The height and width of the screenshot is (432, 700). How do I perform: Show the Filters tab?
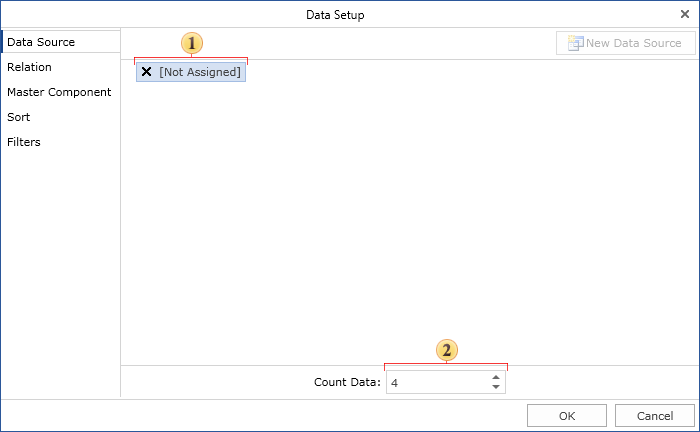[x=24, y=142]
